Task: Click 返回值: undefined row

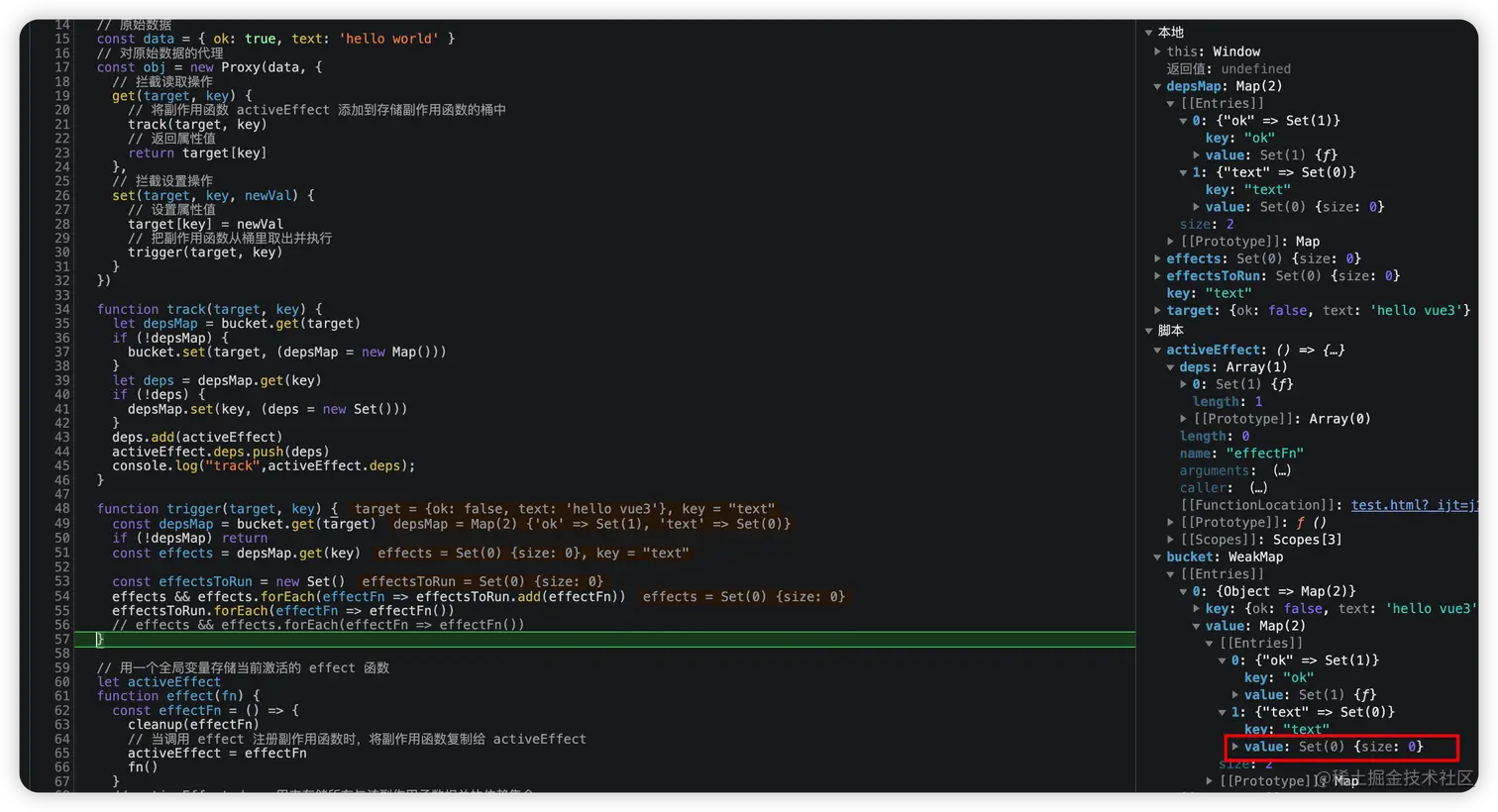Action: point(1229,69)
